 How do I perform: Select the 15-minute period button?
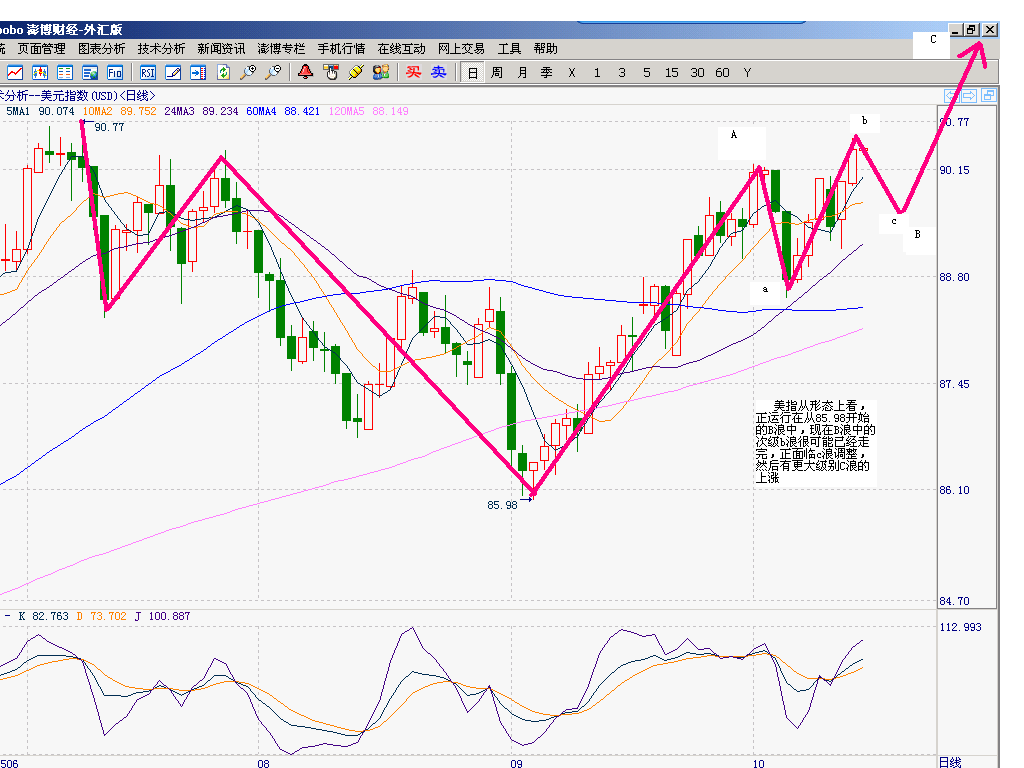(671, 72)
